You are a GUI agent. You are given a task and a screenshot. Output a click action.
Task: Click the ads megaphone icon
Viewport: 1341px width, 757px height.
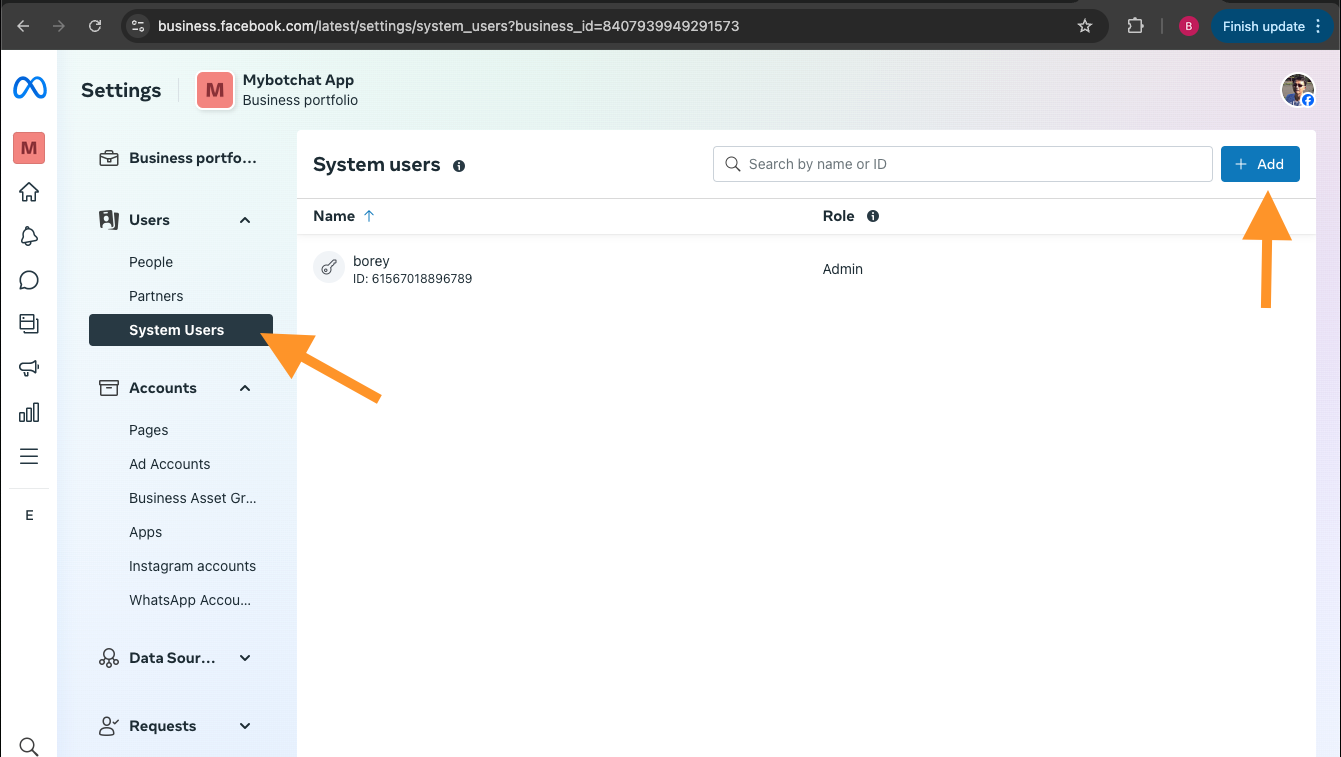click(x=29, y=368)
